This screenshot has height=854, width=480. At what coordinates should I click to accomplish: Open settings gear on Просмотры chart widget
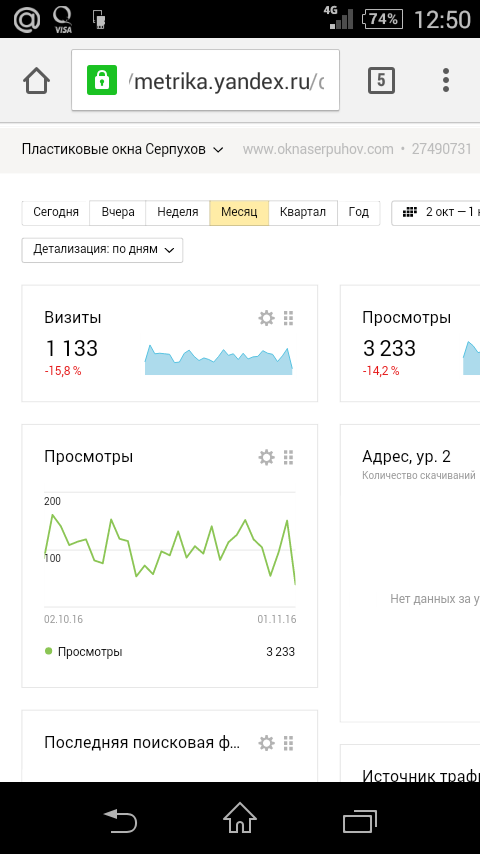click(x=266, y=458)
